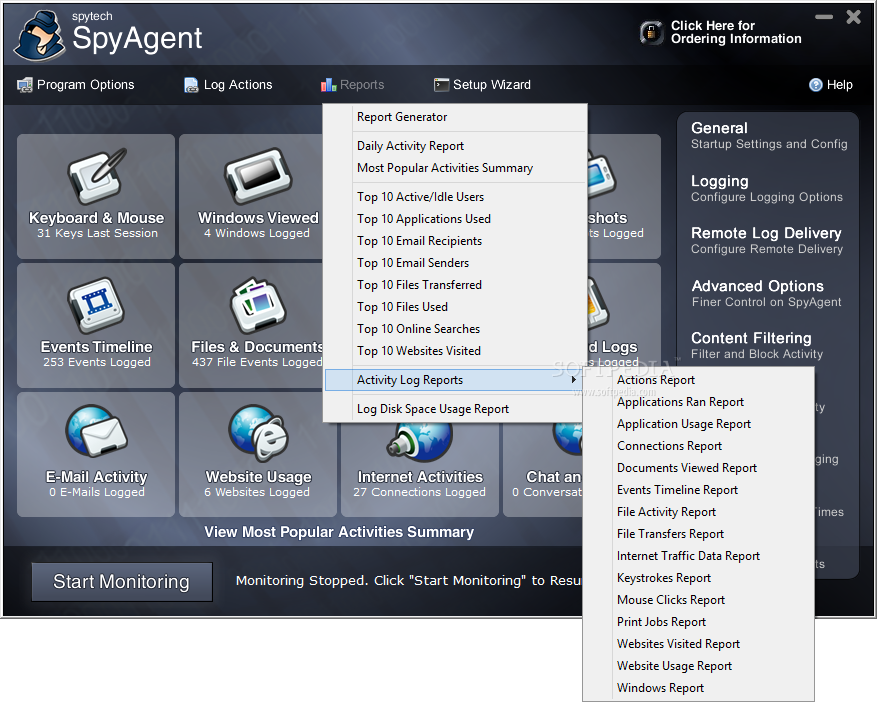The height and width of the screenshot is (702, 877).
Task: Click the Help question mark icon
Action: point(815,85)
